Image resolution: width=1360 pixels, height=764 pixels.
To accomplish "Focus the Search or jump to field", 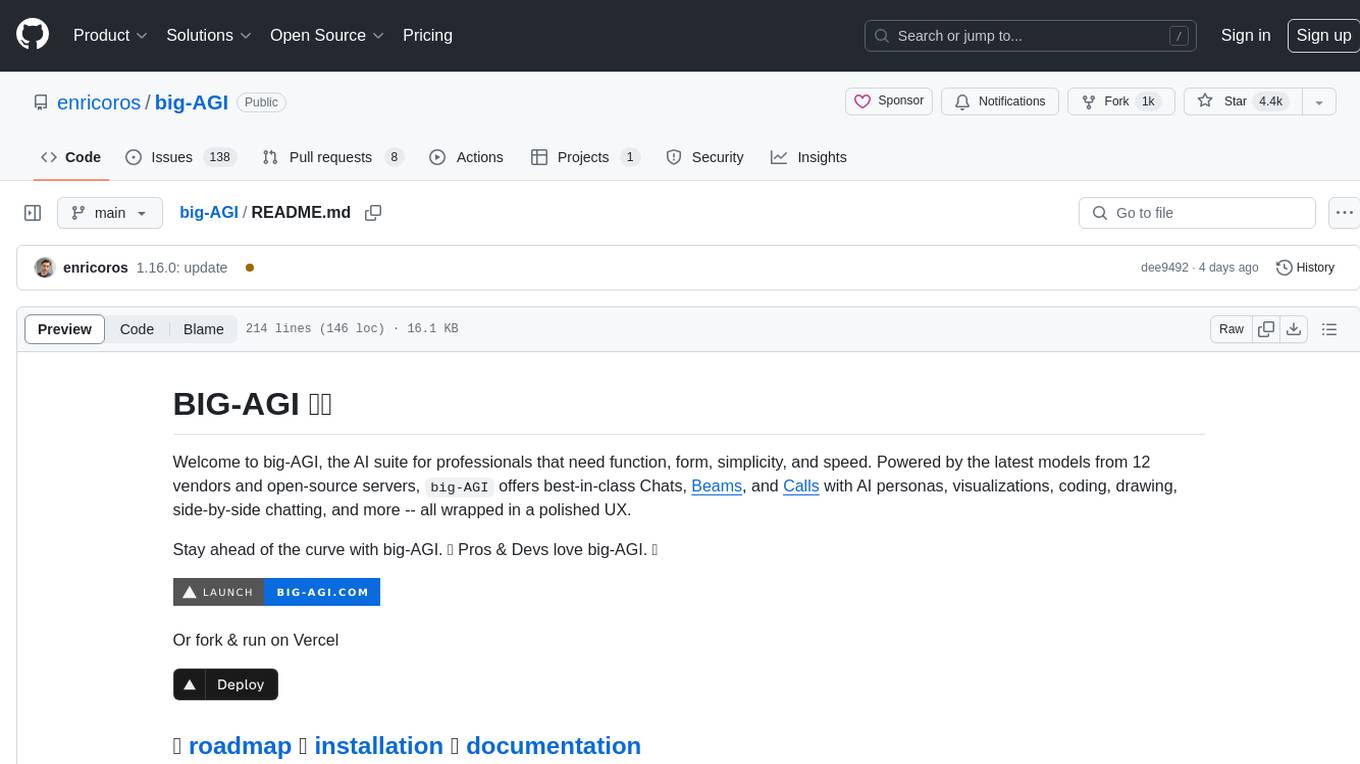I will click(1031, 36).
